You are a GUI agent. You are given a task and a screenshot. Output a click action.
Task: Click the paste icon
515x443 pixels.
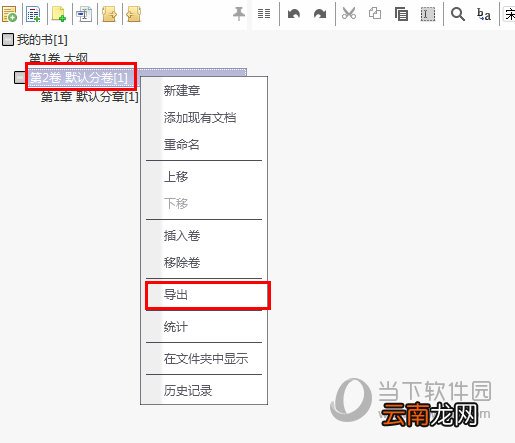[401, 14]
